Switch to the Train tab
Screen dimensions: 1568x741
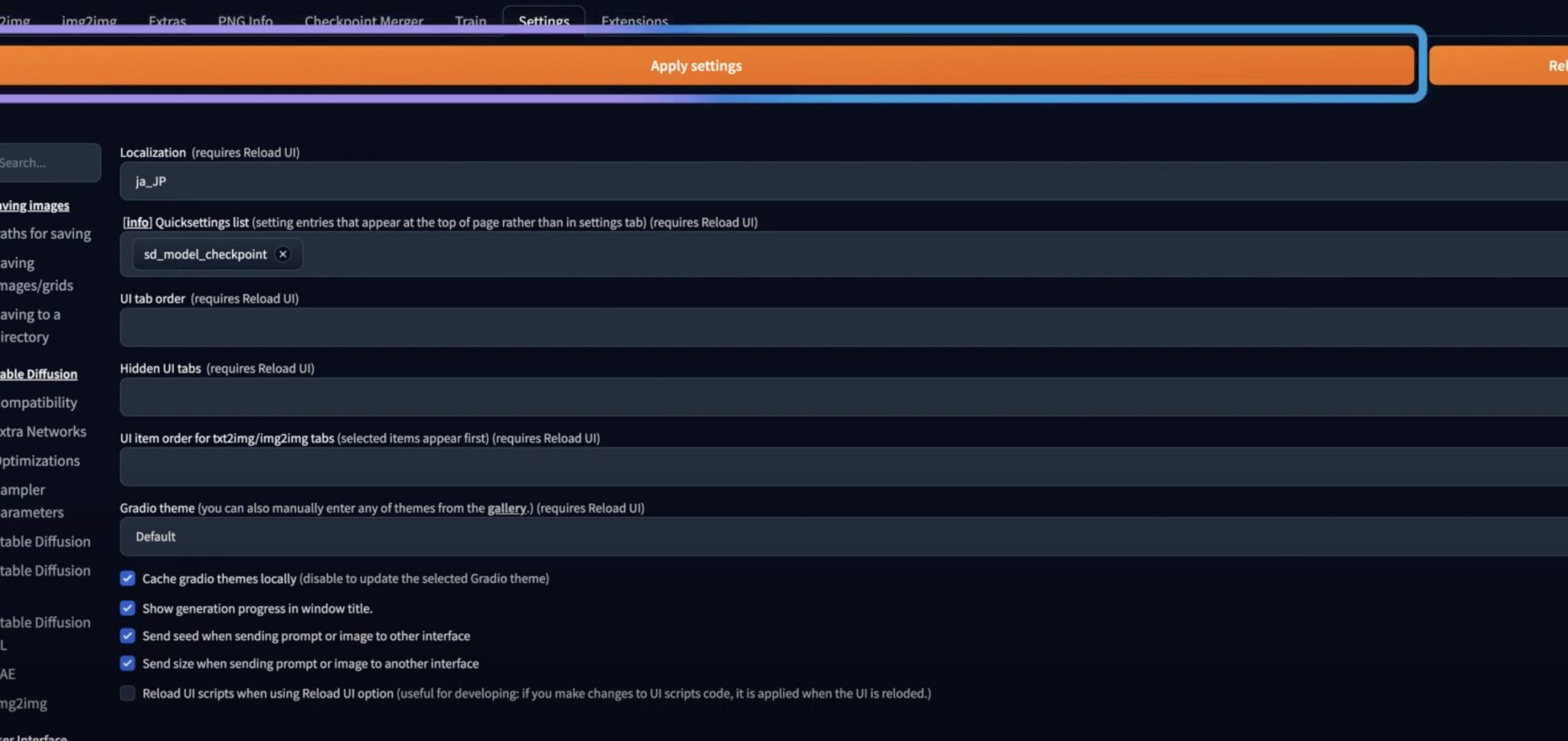[470, 20]
